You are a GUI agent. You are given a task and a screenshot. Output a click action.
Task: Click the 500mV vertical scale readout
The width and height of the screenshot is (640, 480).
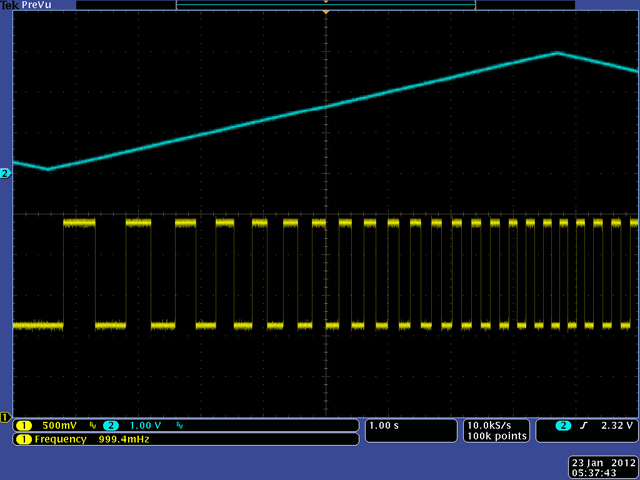tap(60, 426)
